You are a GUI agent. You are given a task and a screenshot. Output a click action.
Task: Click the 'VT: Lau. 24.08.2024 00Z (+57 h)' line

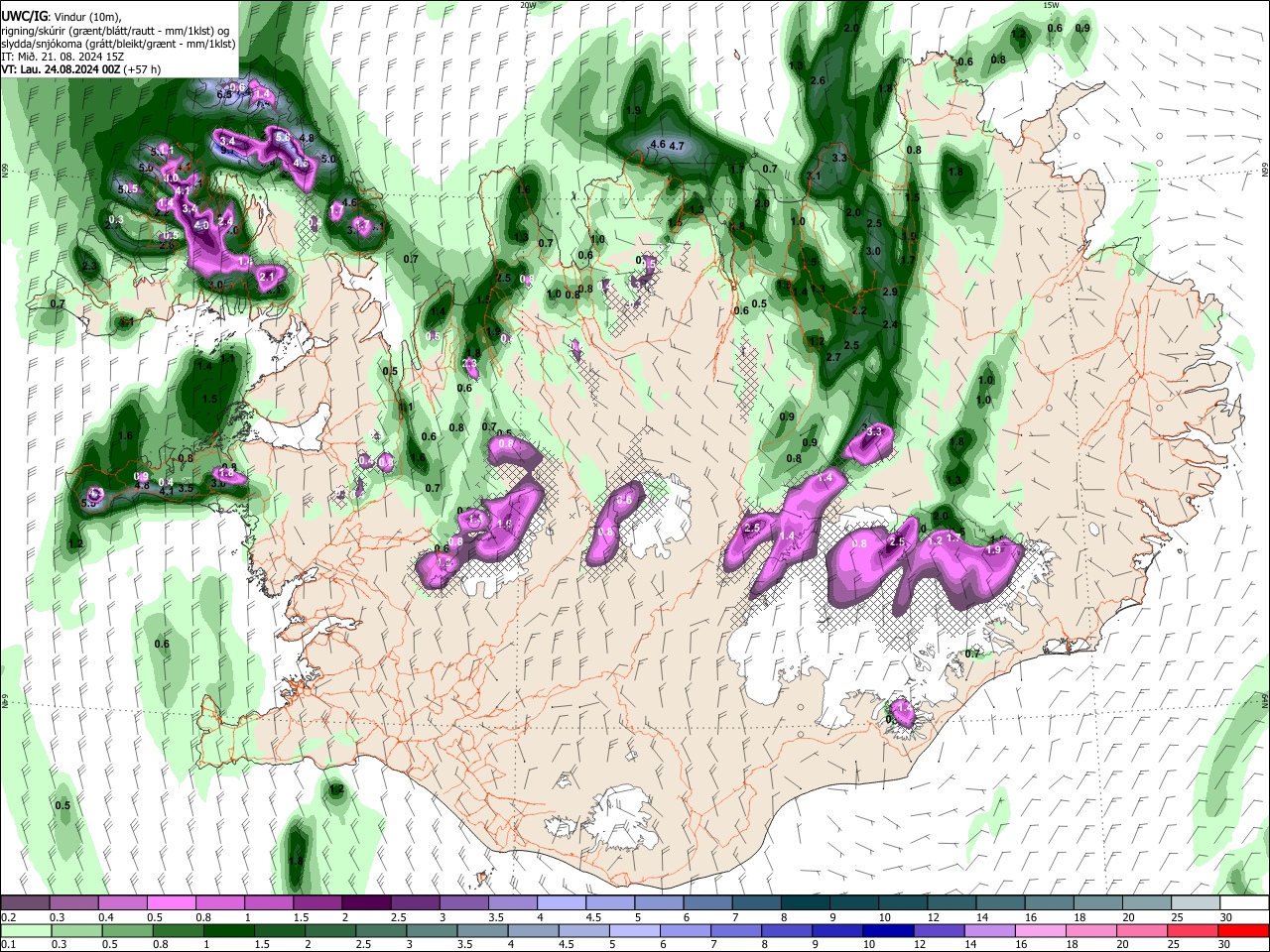(x=81, y=69)
